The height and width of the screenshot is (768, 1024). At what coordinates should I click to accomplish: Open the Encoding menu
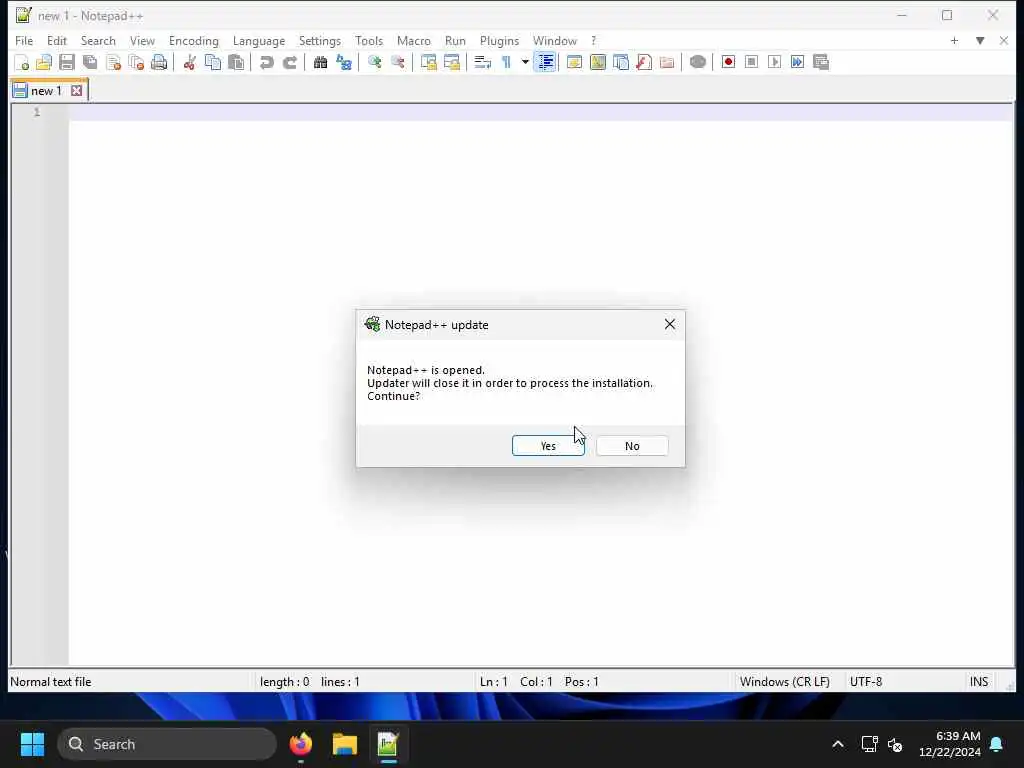click(x=194, y=40)
